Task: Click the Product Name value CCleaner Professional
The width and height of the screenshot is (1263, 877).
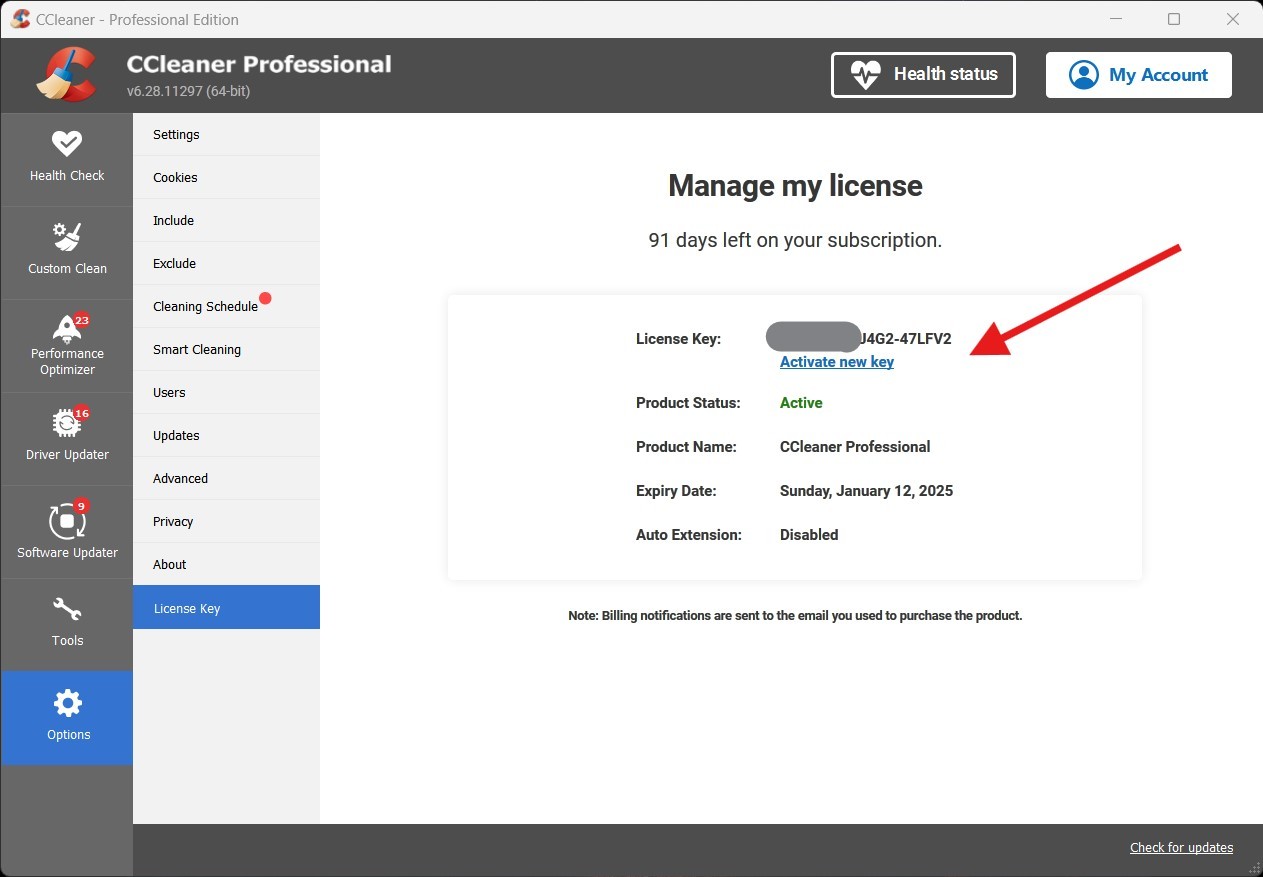Action: [855, 447]
